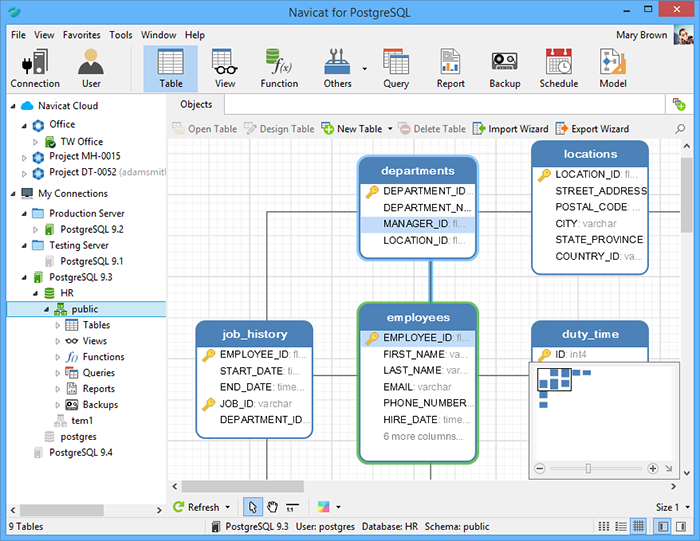Click the navigator corner arrow icon

668,468
